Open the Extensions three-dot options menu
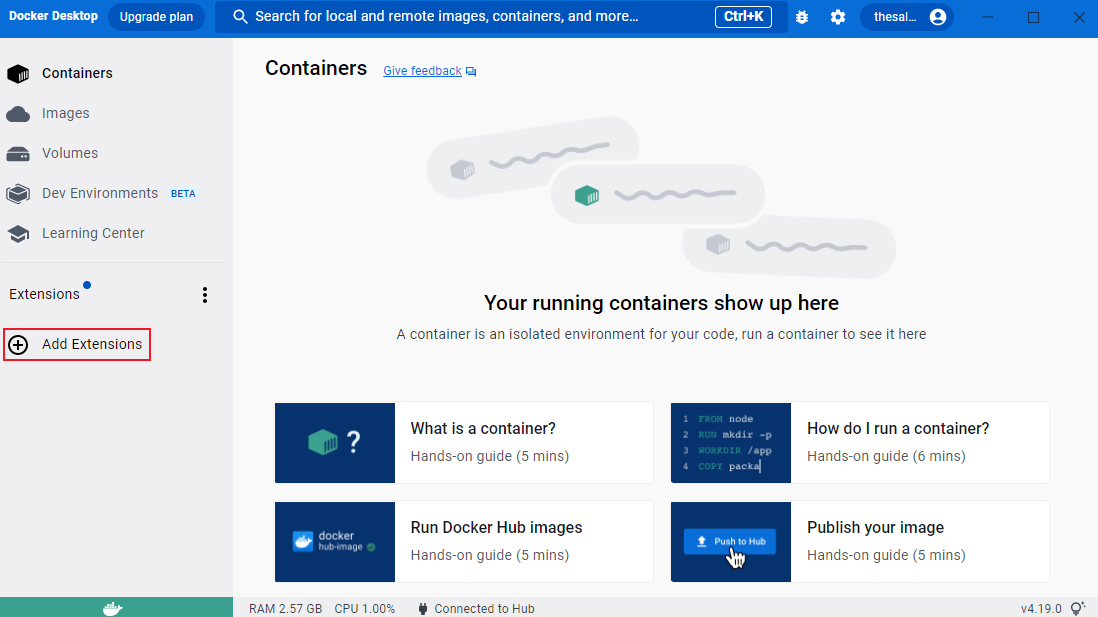This screenshot has width=1098, height=617. [x=205, y=295]
